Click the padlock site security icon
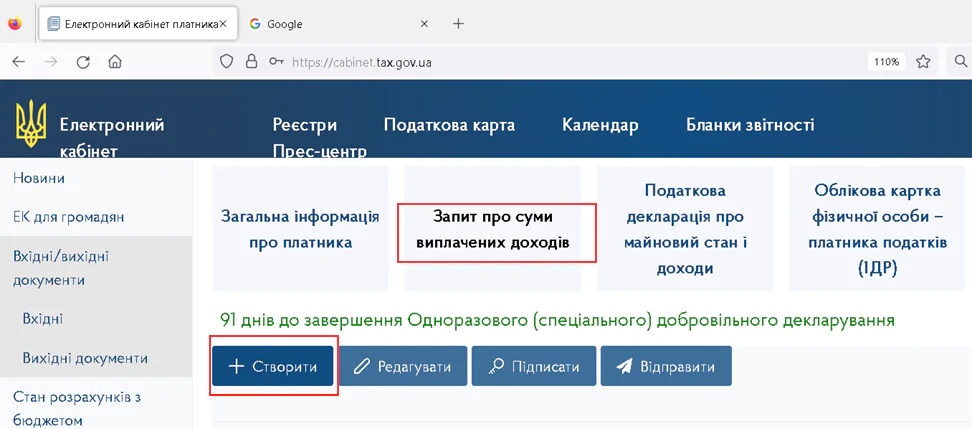This screenshot has height=429, width=972. click(x=252, y=62)
